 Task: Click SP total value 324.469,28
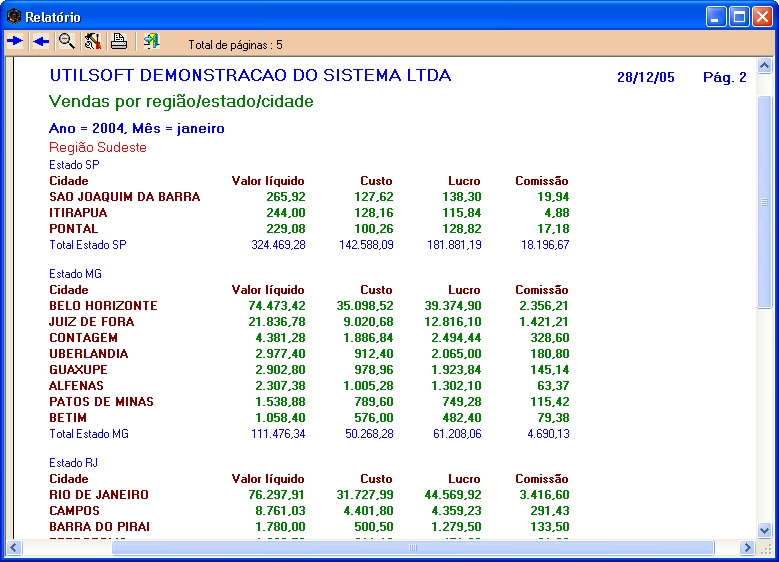[278, 245]
